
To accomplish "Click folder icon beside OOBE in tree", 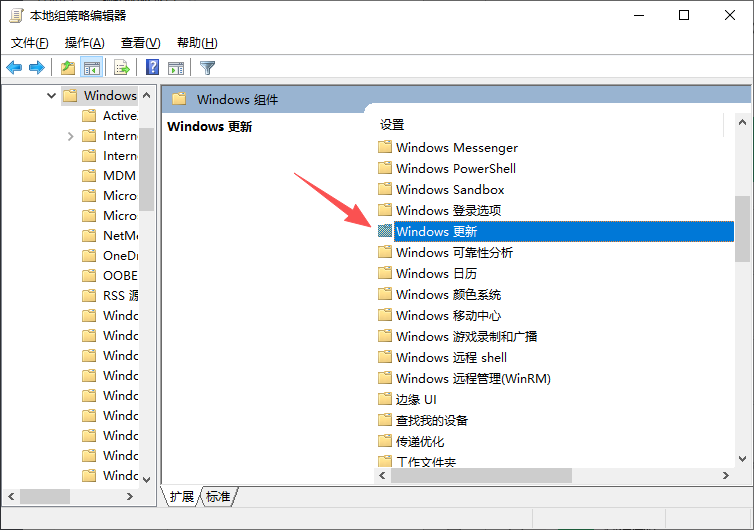I will click(89, 276).
